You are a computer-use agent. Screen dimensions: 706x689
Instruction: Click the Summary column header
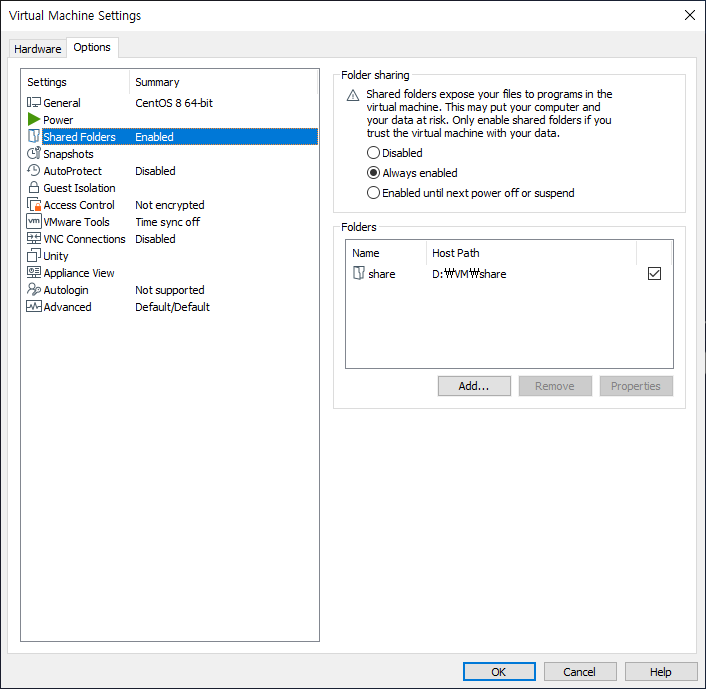point(157,82)
